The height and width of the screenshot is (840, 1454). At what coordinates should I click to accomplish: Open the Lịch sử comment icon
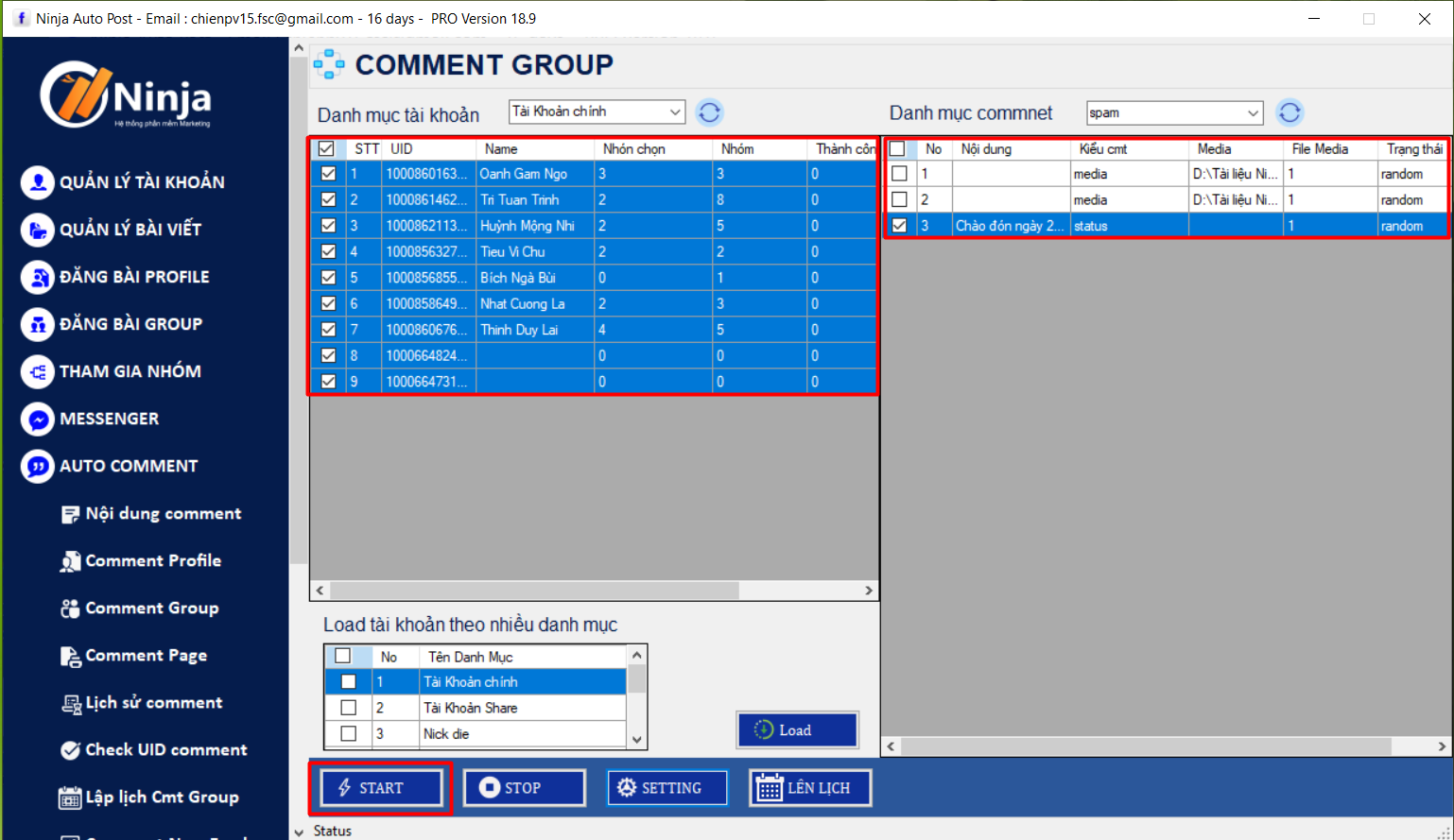[x=71, y=703]
